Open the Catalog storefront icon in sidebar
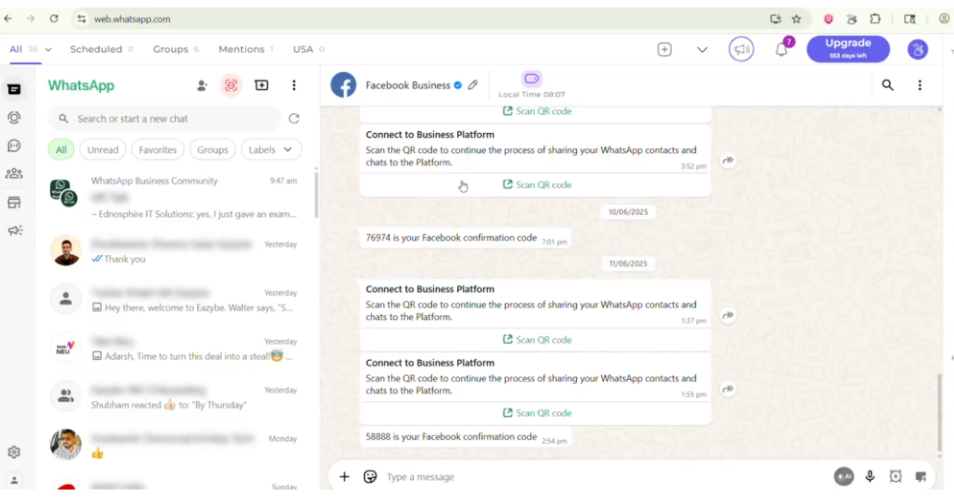Screen dimensions: 954x502 pos(14,203)
